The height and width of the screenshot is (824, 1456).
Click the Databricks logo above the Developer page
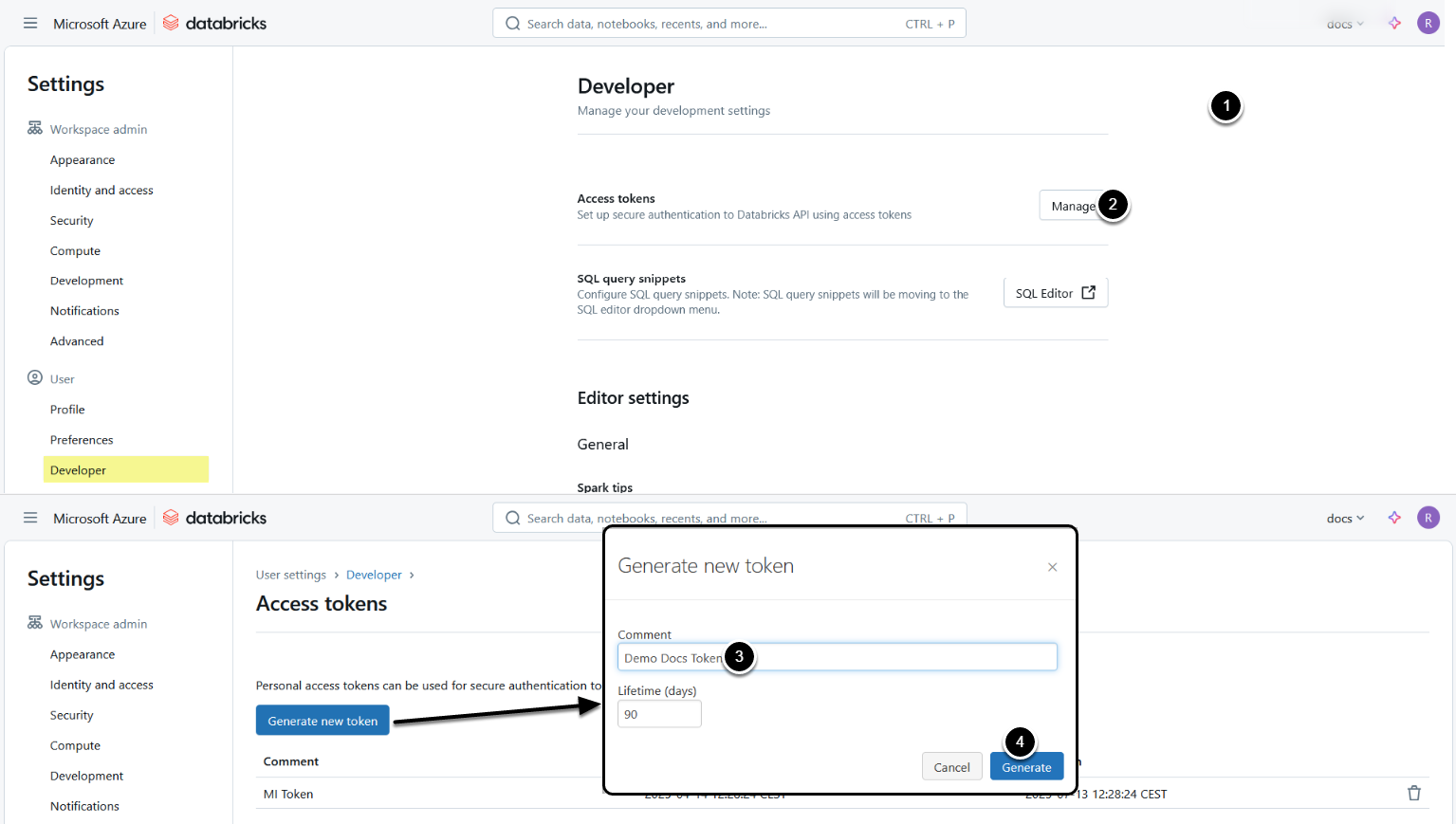point(214,24)
